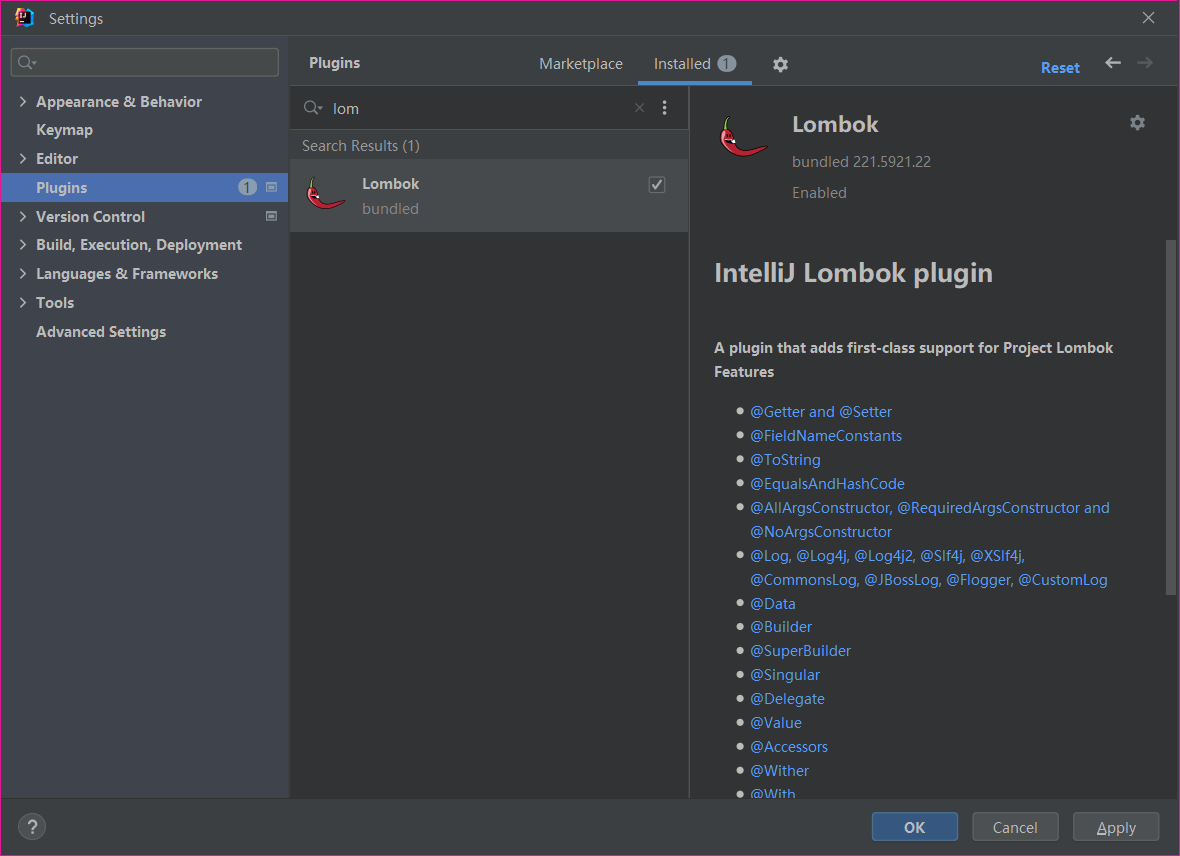Switch to the Marketplace tab

[581, 64]
